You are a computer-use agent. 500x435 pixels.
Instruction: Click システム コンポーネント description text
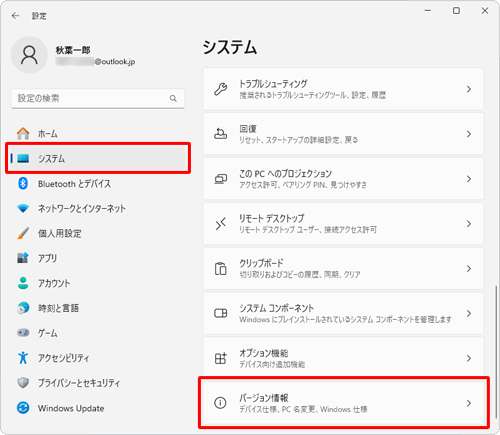click(x=345, y=320)
